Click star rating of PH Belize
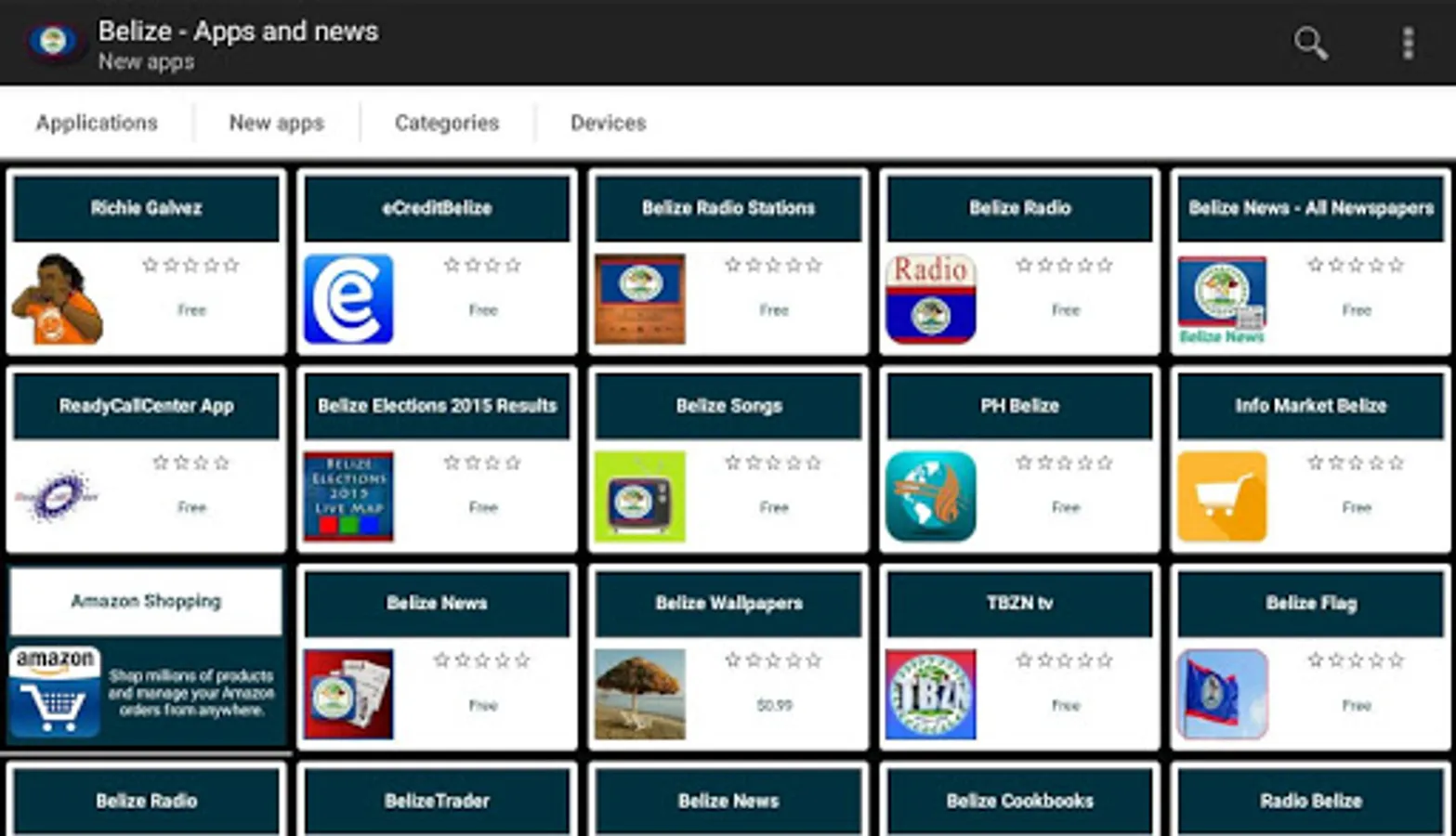 [1065, 464]
